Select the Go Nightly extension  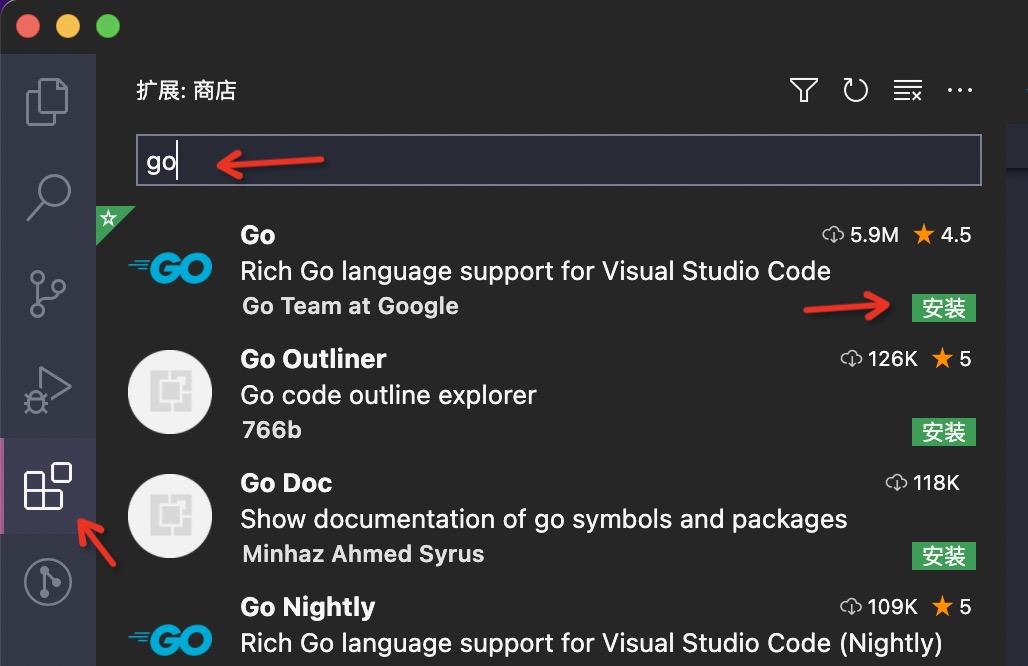point(308,607)
